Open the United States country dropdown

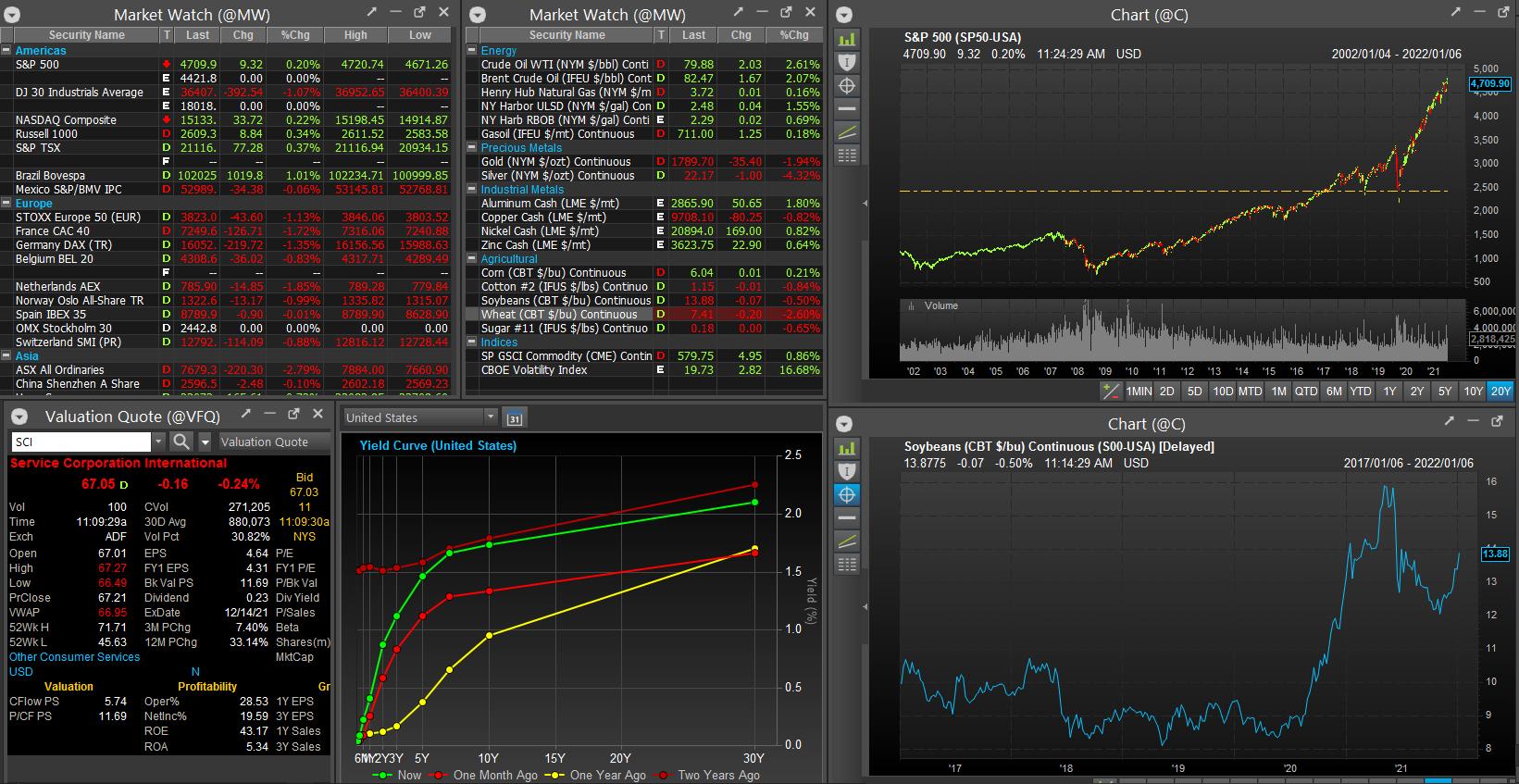pyautogui.click(x=420, y=417)
